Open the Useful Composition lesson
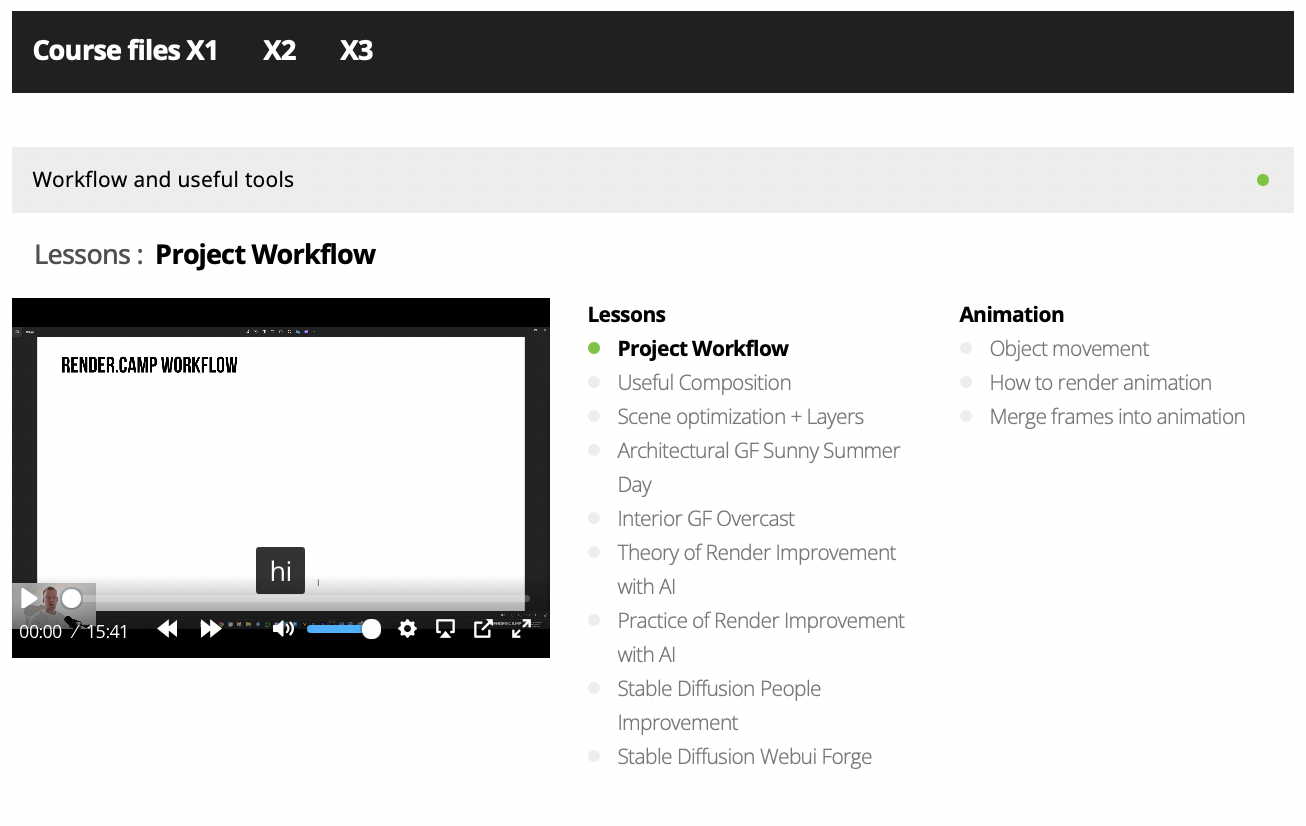The height and width of the screenshot is (826, 1306). coord(703,382)
